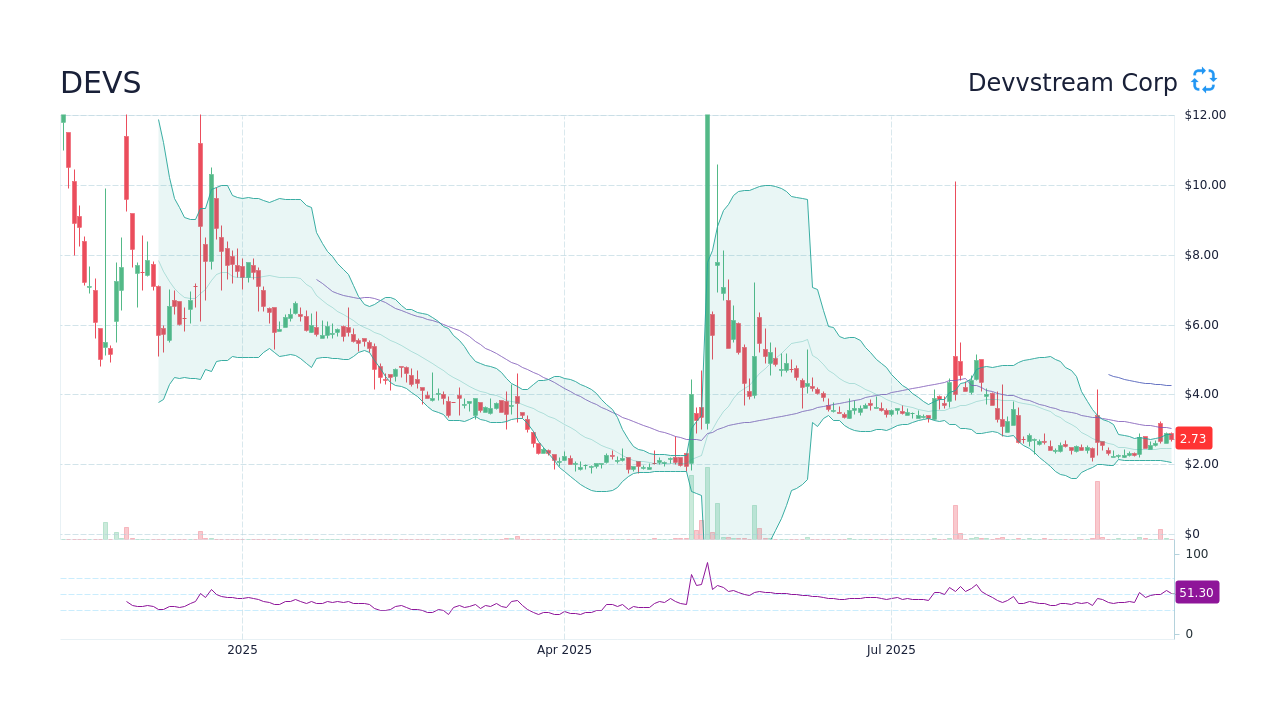Refresh the Devvstream Corp chart data
Image resolution: width=1280 pixels, height=720 pixels.
coord(1202,81)
